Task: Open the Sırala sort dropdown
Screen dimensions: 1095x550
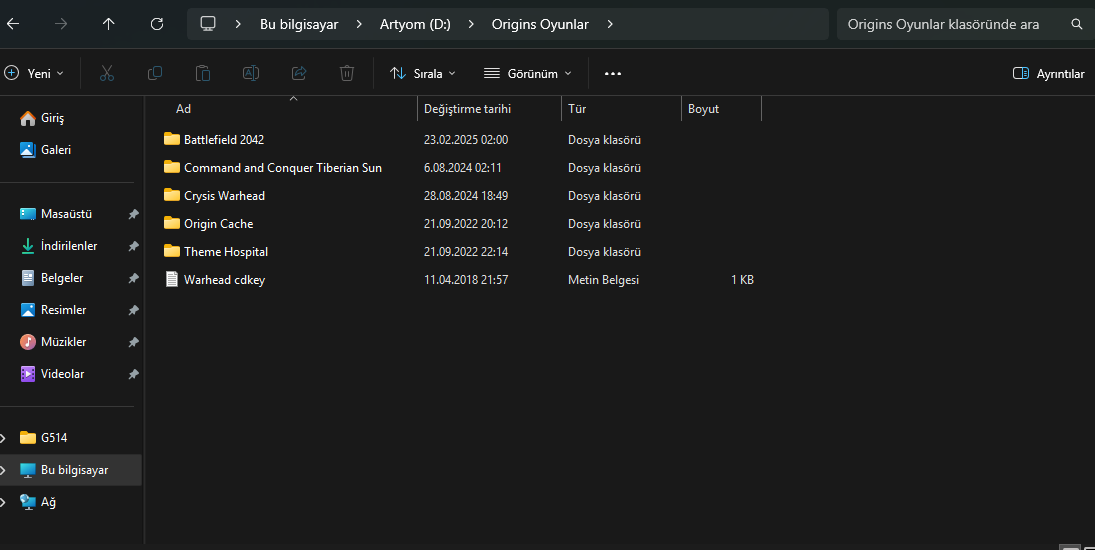Action: coord(422,73)
